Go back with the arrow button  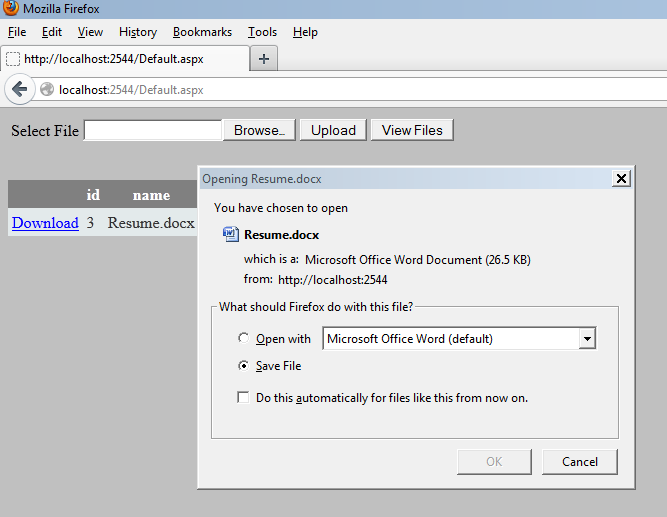click(19, 89)
